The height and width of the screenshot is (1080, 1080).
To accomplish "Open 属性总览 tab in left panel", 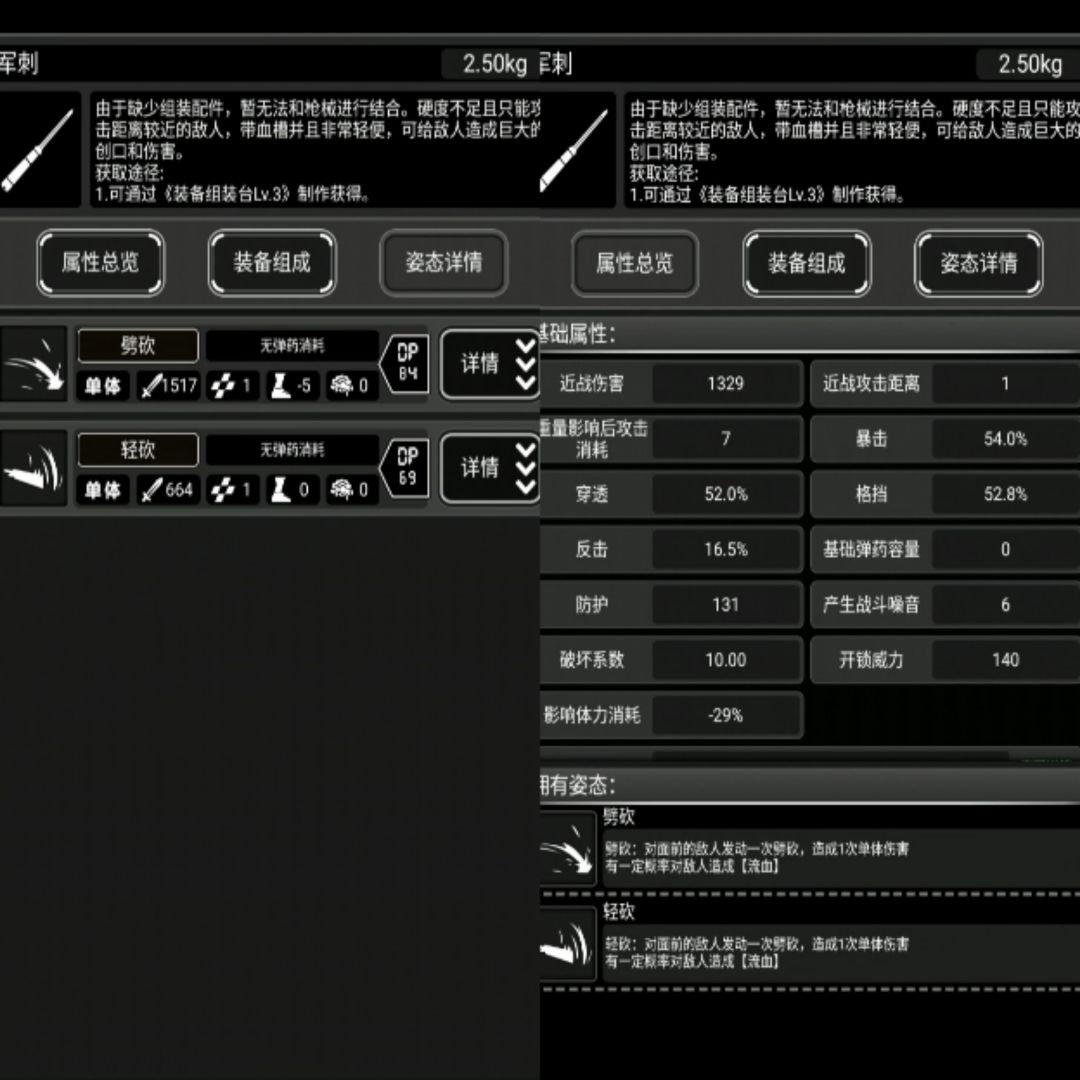I will click(101, 262).
